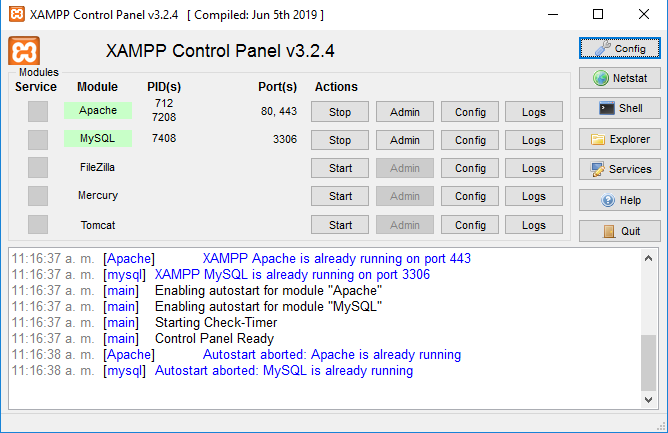Launch Netstat from the globe icon button

pos(619,78)
